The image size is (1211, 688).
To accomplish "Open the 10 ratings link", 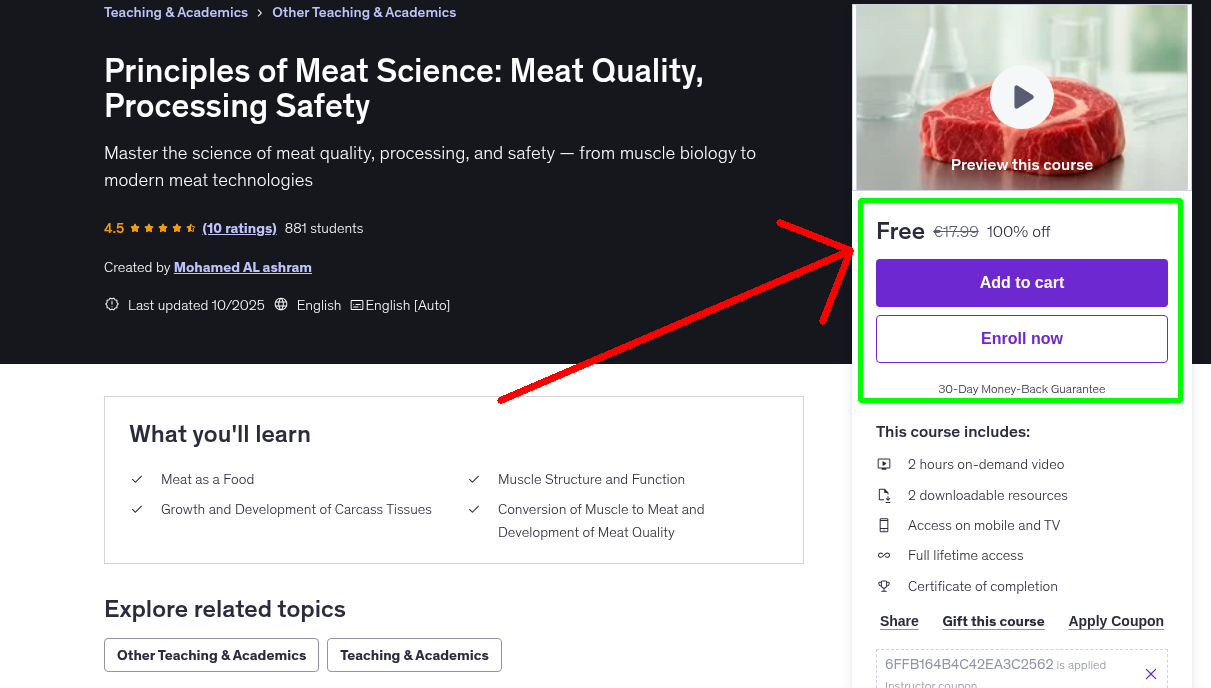I will click(239, 228).
